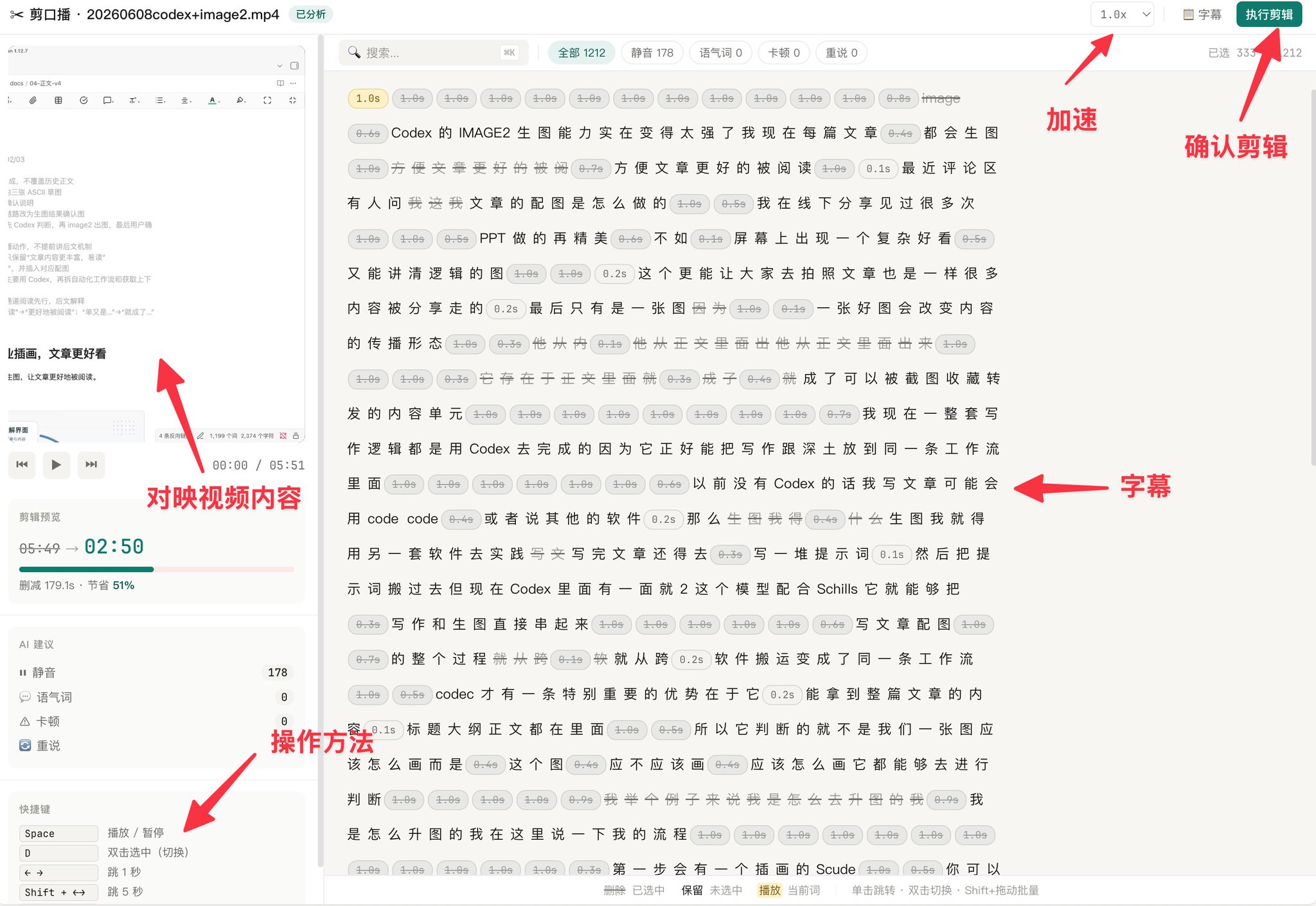Click the '删减 179.1s · 节省 51%' summary text
This screenshot has width=1316, height=906.
(76, 585)
